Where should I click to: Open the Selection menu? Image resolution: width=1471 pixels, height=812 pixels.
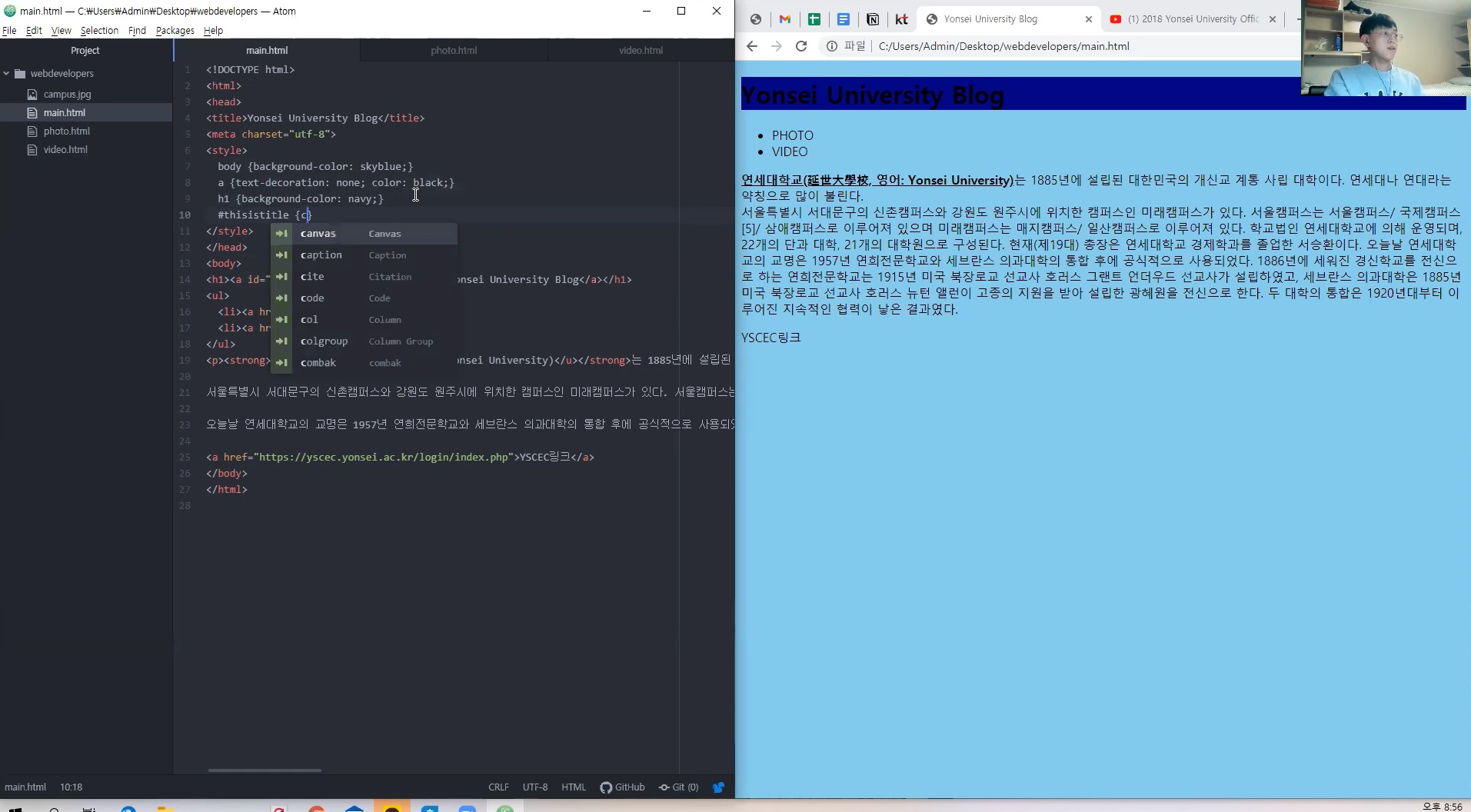click(99, 31)
